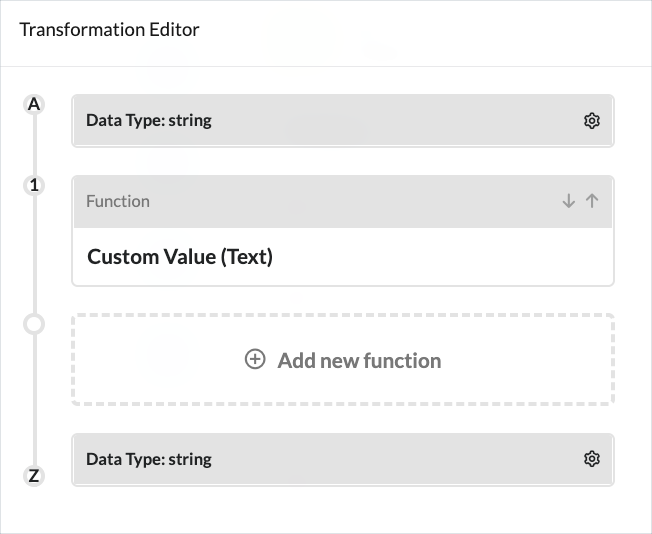Click the top Data Type: string label
652x534 pixels.
pyautogui.click(x=149, y=121)
